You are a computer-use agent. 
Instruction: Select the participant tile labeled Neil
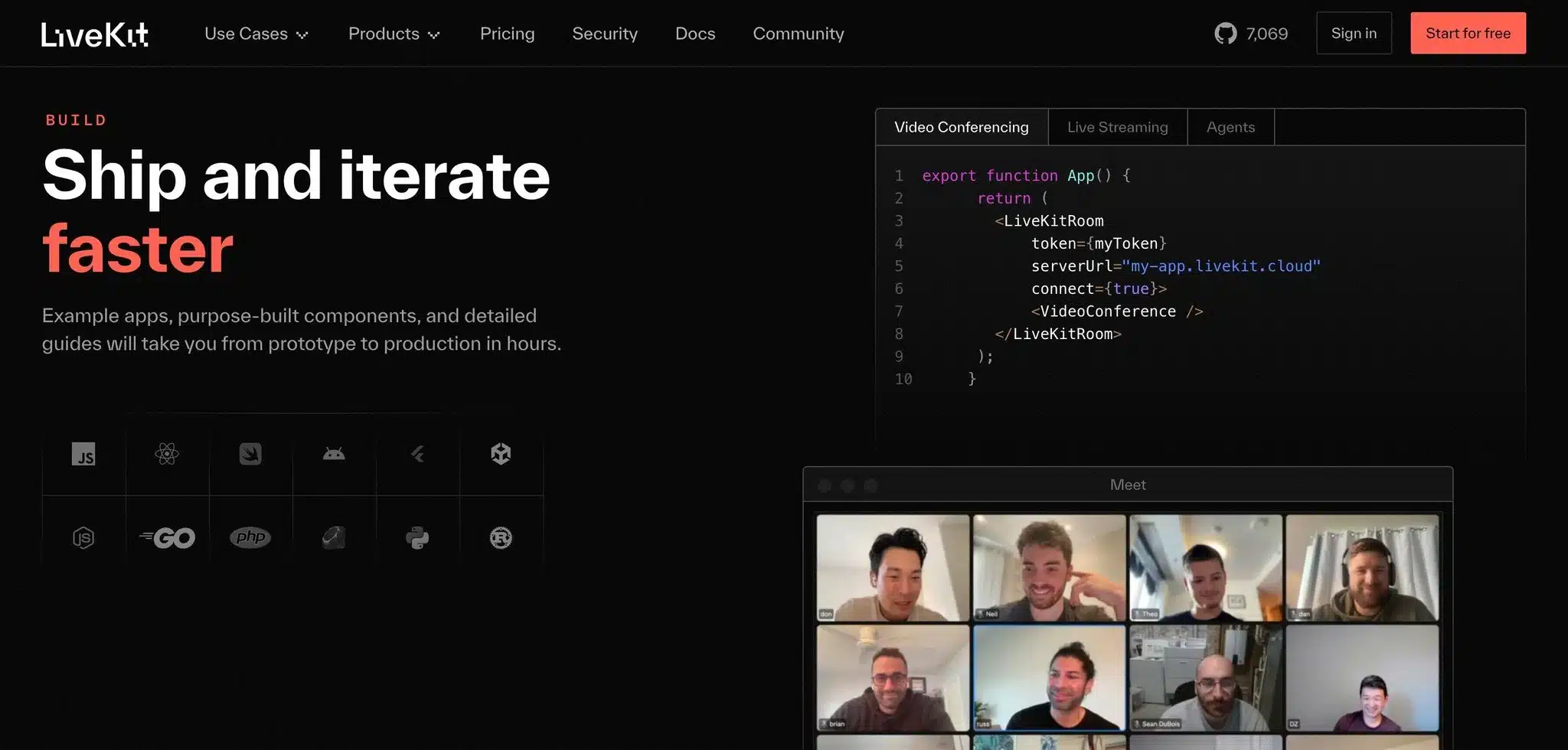(1050, 568)
